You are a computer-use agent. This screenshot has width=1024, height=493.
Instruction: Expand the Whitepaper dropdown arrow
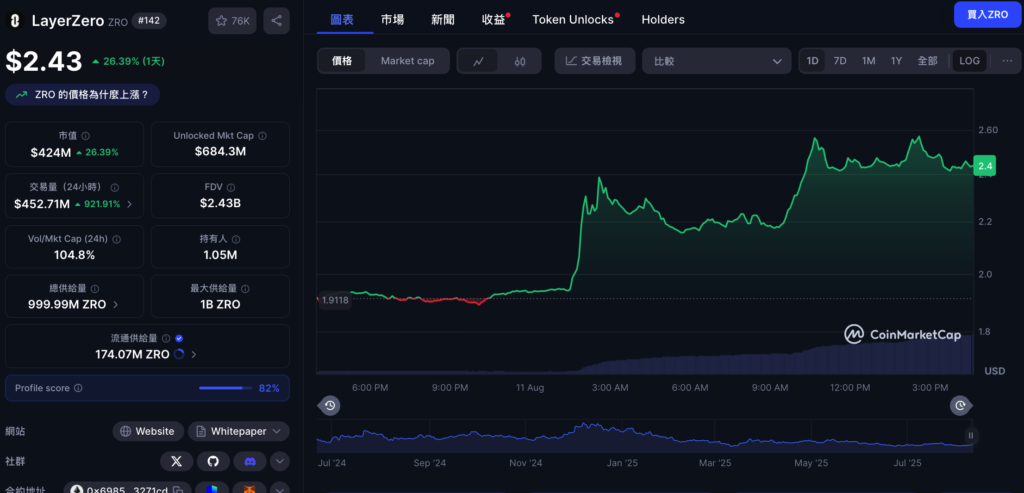click(277, 431)
